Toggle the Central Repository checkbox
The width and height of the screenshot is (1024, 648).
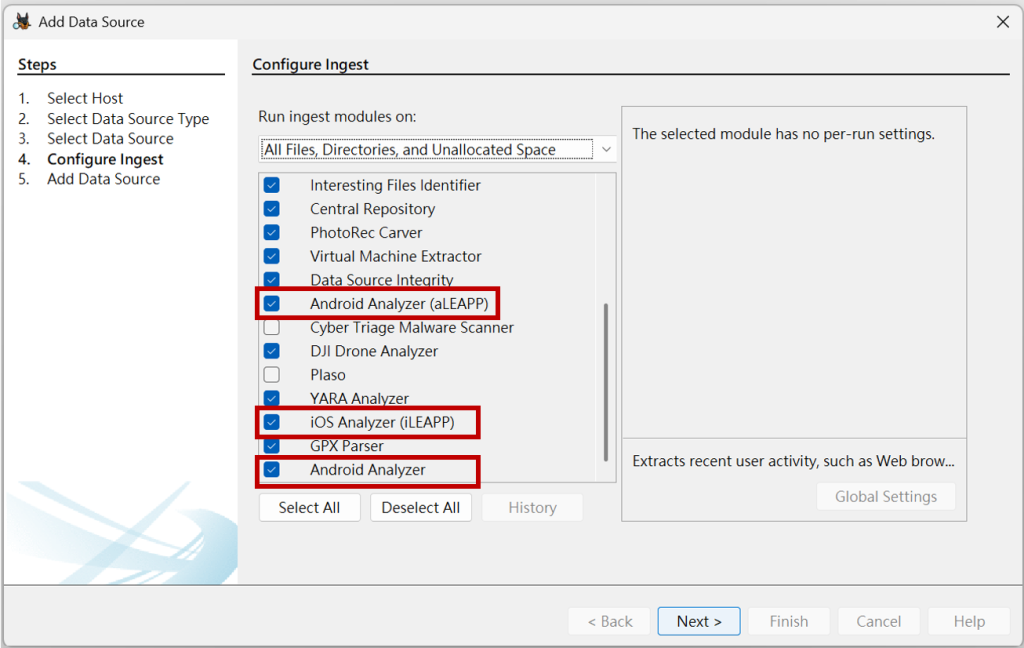[272, 209]
